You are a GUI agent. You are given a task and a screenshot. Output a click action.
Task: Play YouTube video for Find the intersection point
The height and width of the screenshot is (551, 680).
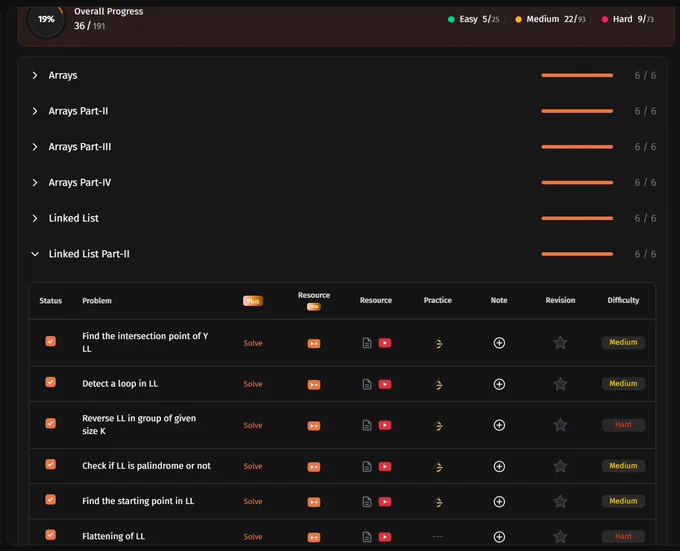385,343
